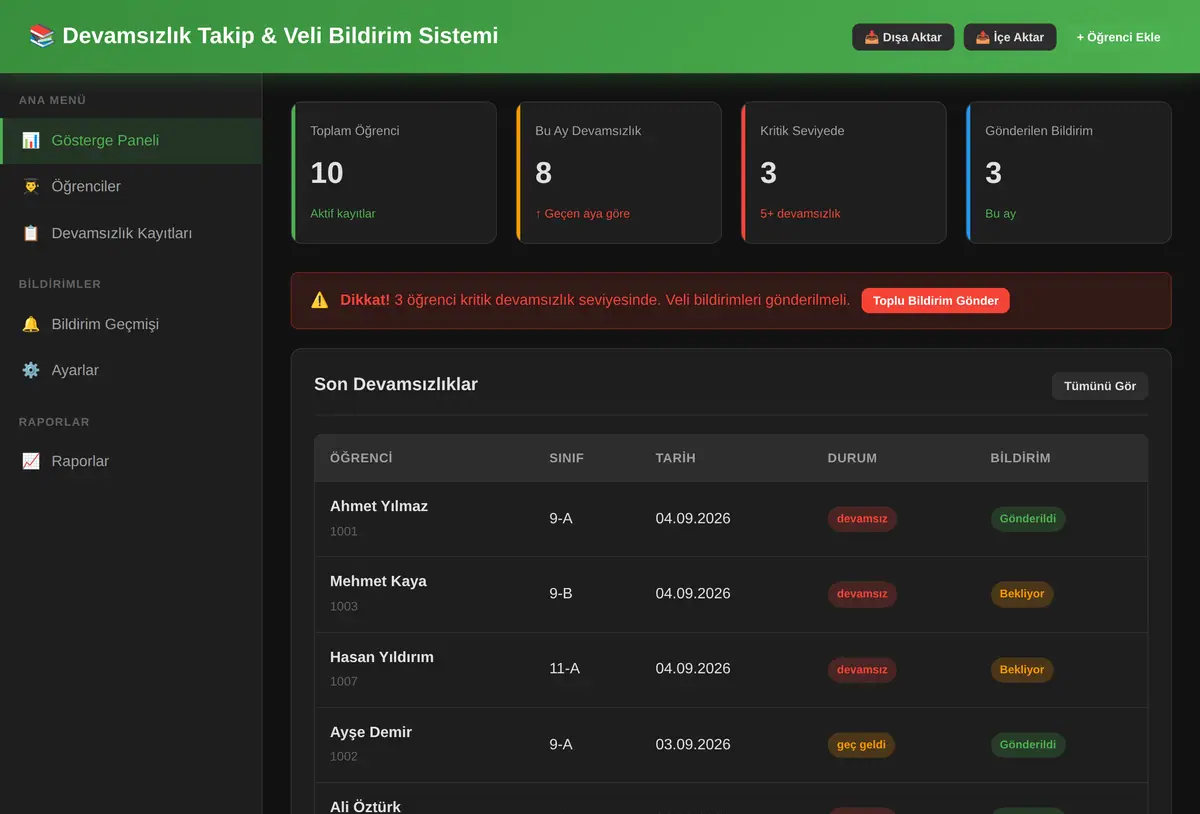
Task: Click Ayşe Demir's geç geldi status badge
Action: (x=861, y=745)
